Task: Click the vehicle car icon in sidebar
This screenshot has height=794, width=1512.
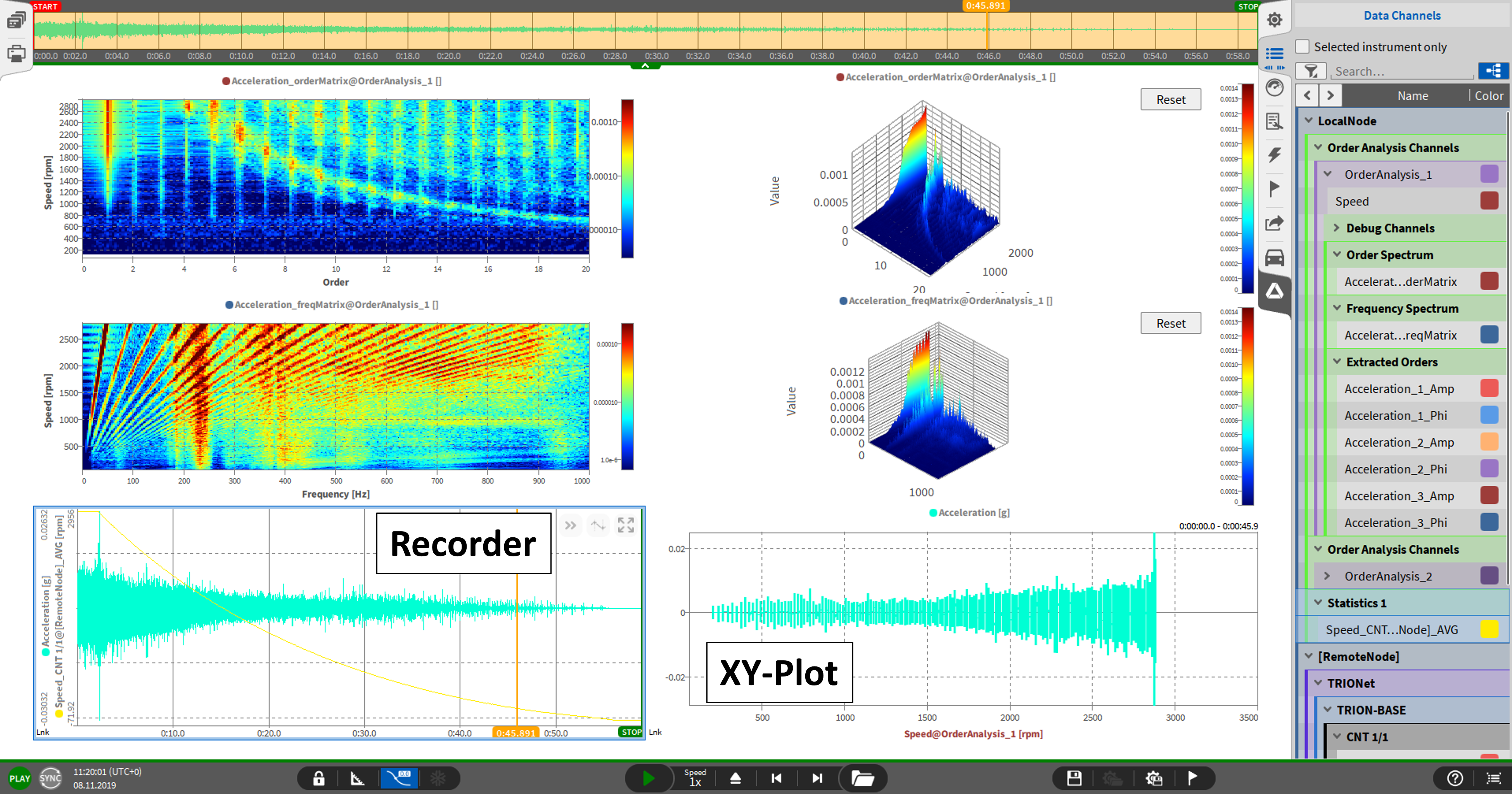Action: tap(1274, 258)
